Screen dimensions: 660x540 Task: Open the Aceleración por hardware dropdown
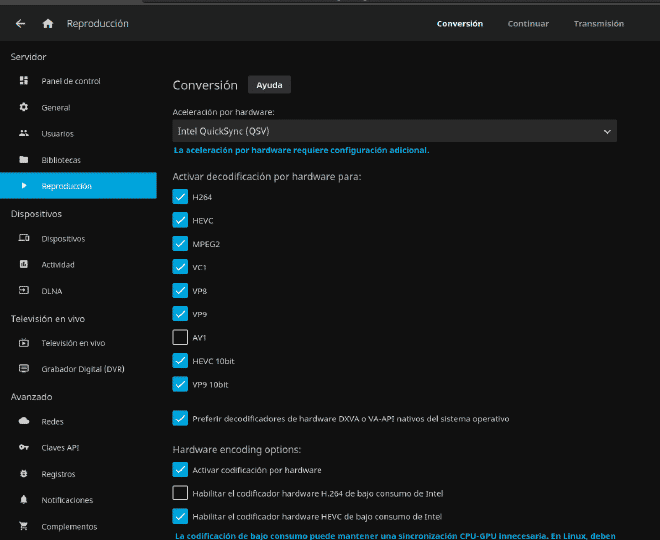394,131
